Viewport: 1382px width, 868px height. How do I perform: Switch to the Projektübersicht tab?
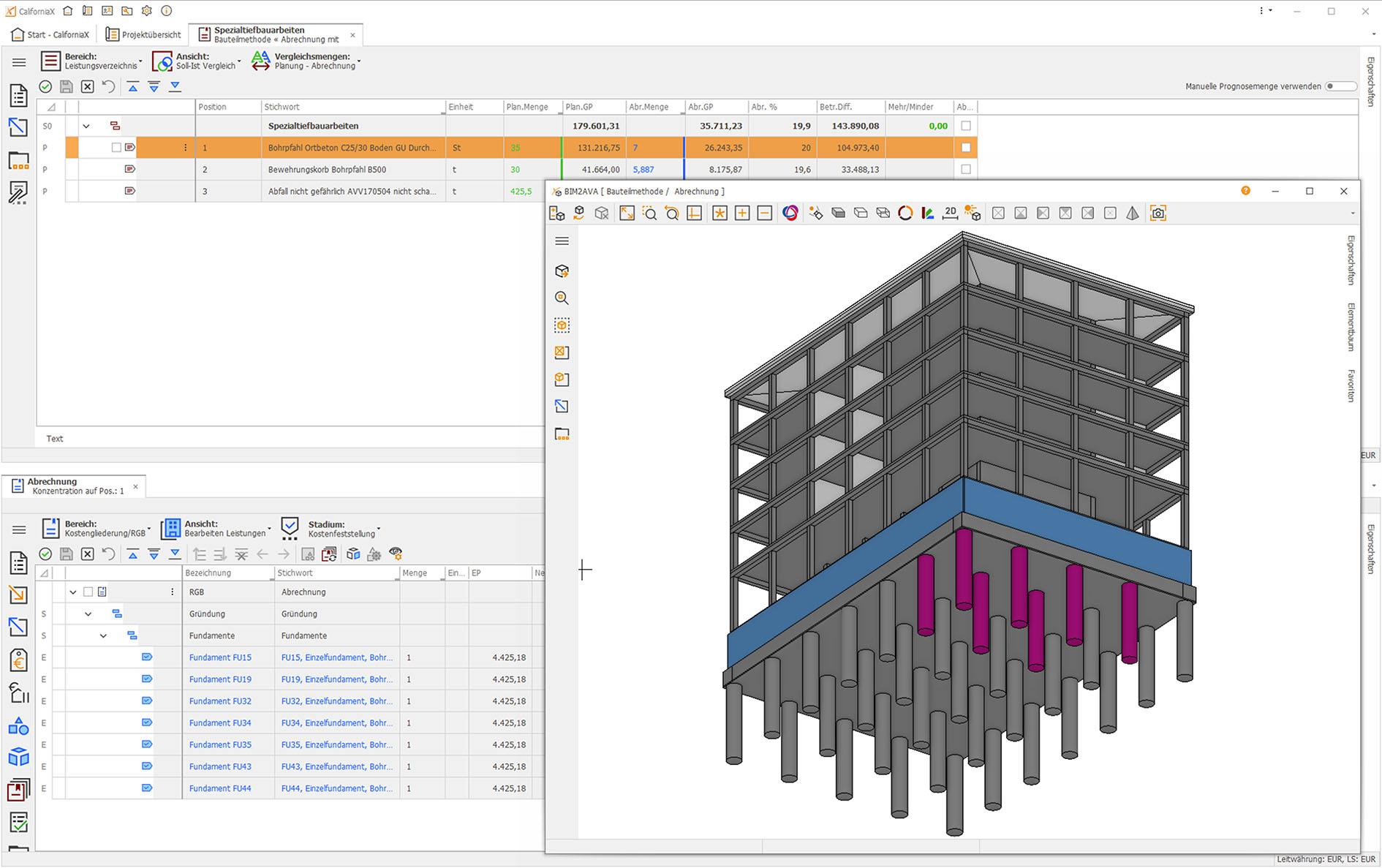143,34
